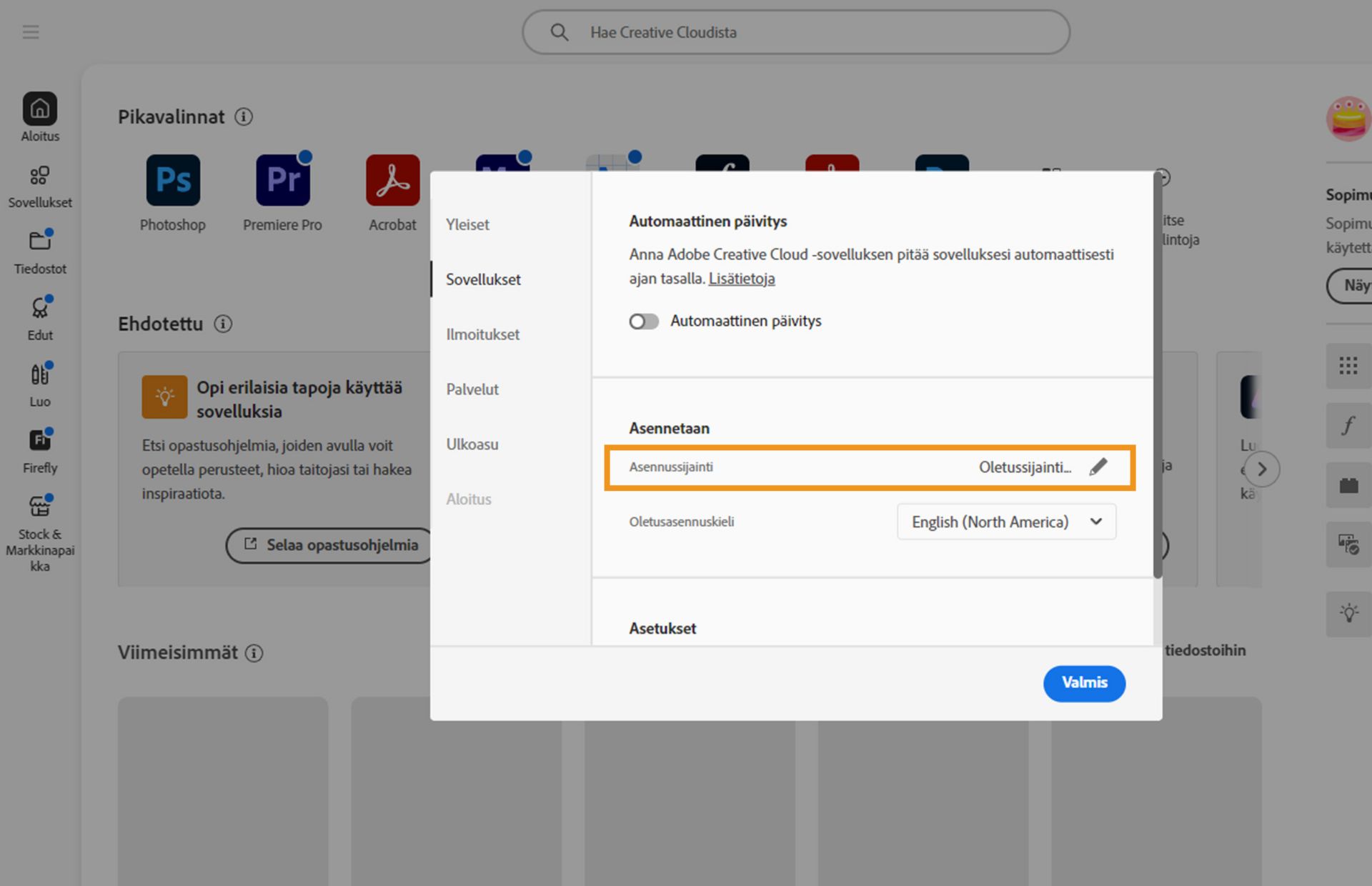Viewport: 1372px width, 886px height.
Task: Click the hamburger menu icon
Action: pos(31,32)
